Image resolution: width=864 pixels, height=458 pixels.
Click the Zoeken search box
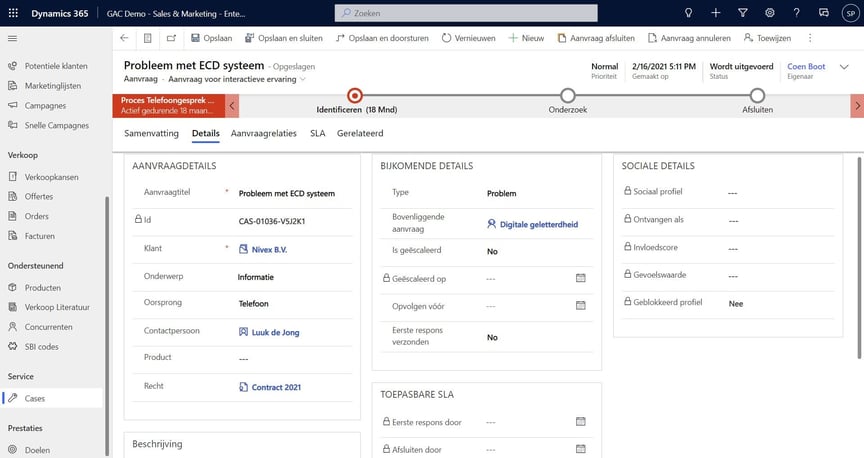466,13
